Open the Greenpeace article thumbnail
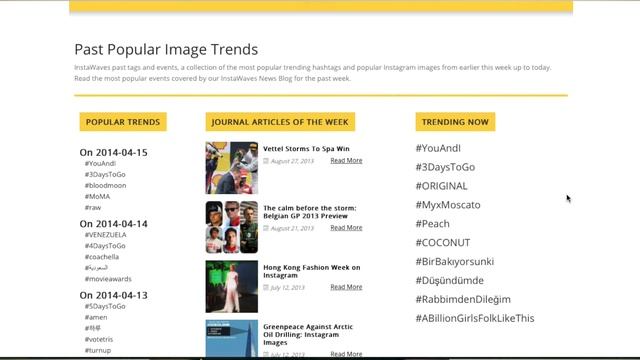 pos(232,339)
